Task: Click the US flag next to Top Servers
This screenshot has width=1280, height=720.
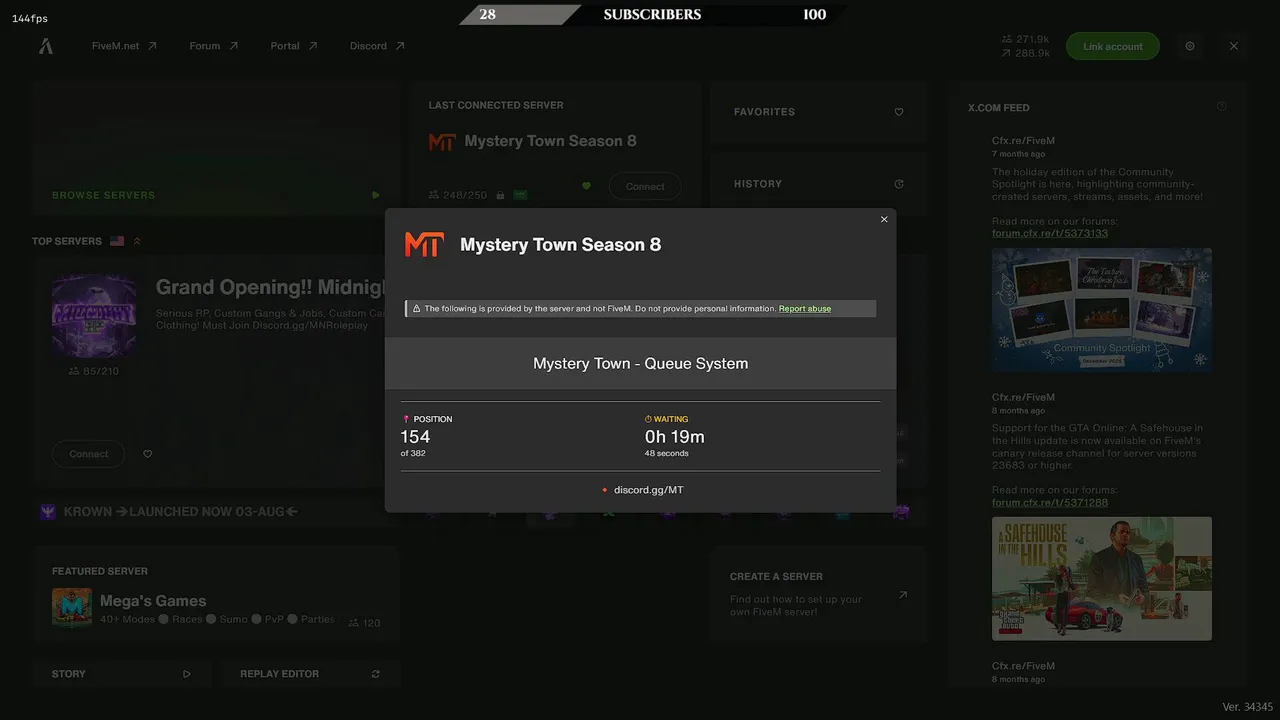Action: tap(117, 241)
